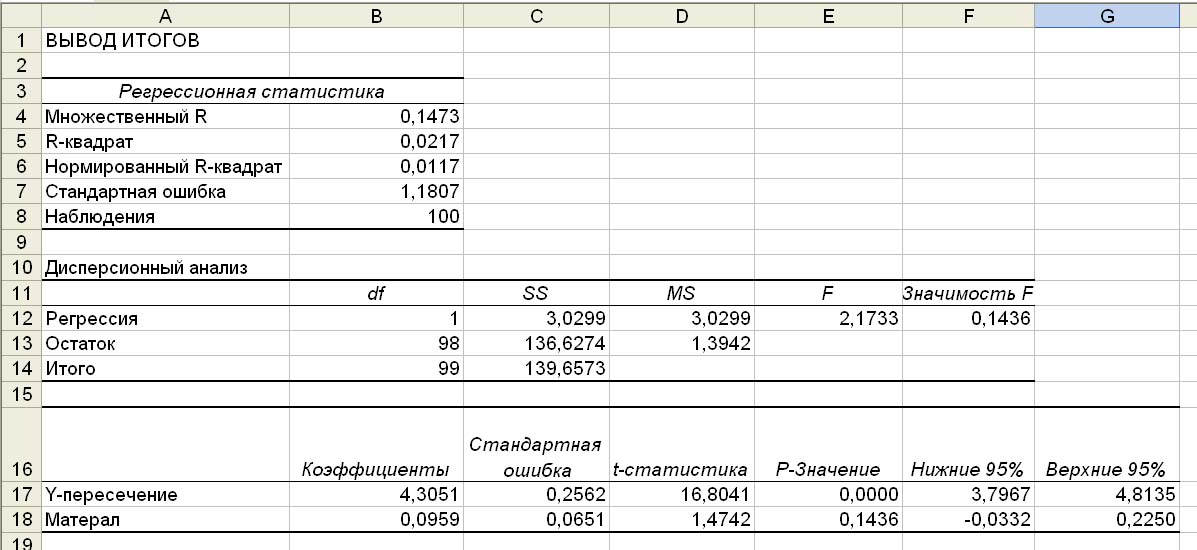Viewport: 1197px width, 550px height.
Task: Select 'Нижние 95%' header cell
Action: tap(969, 444)
